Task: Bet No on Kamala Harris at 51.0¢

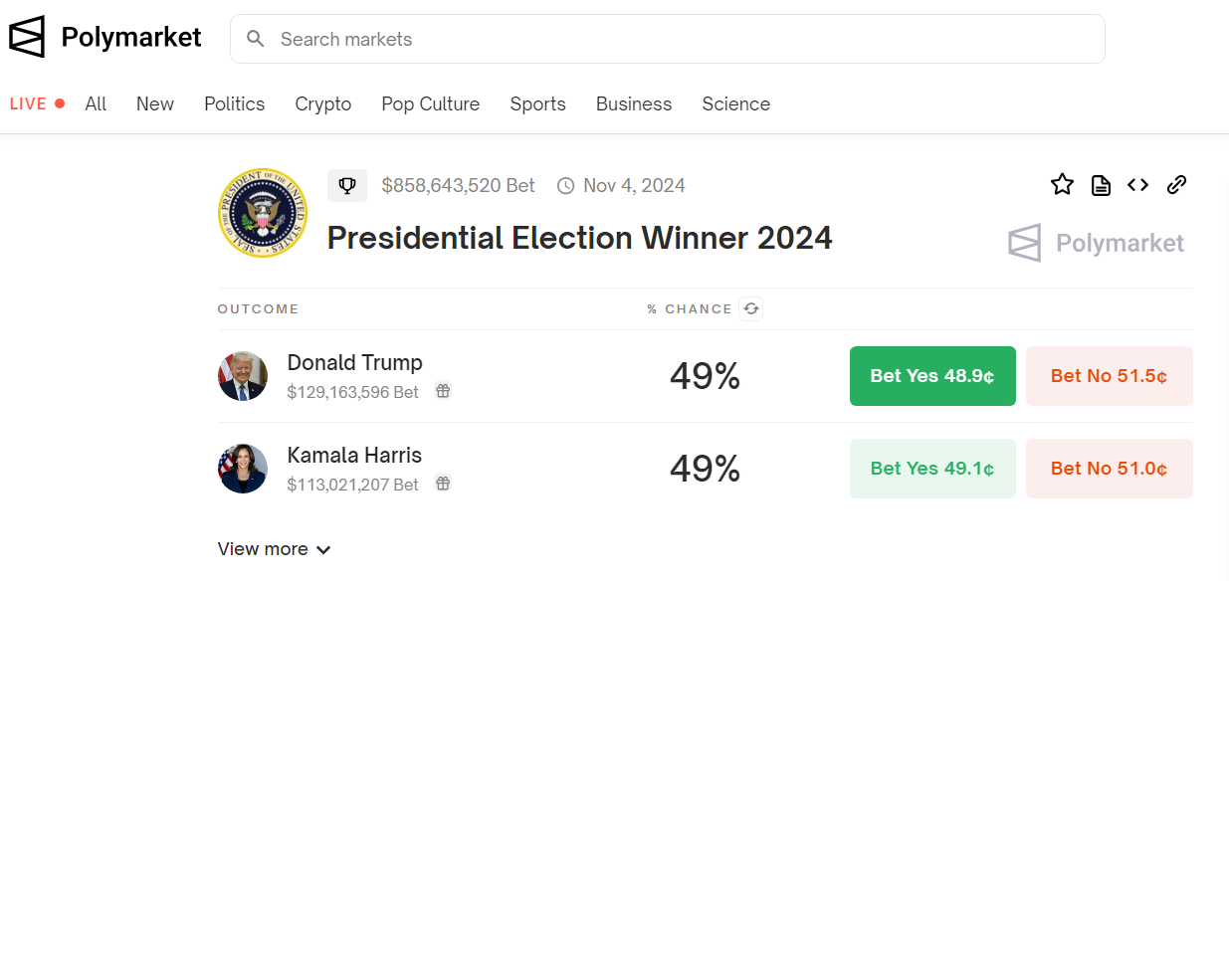Action: click(1109, 469)
